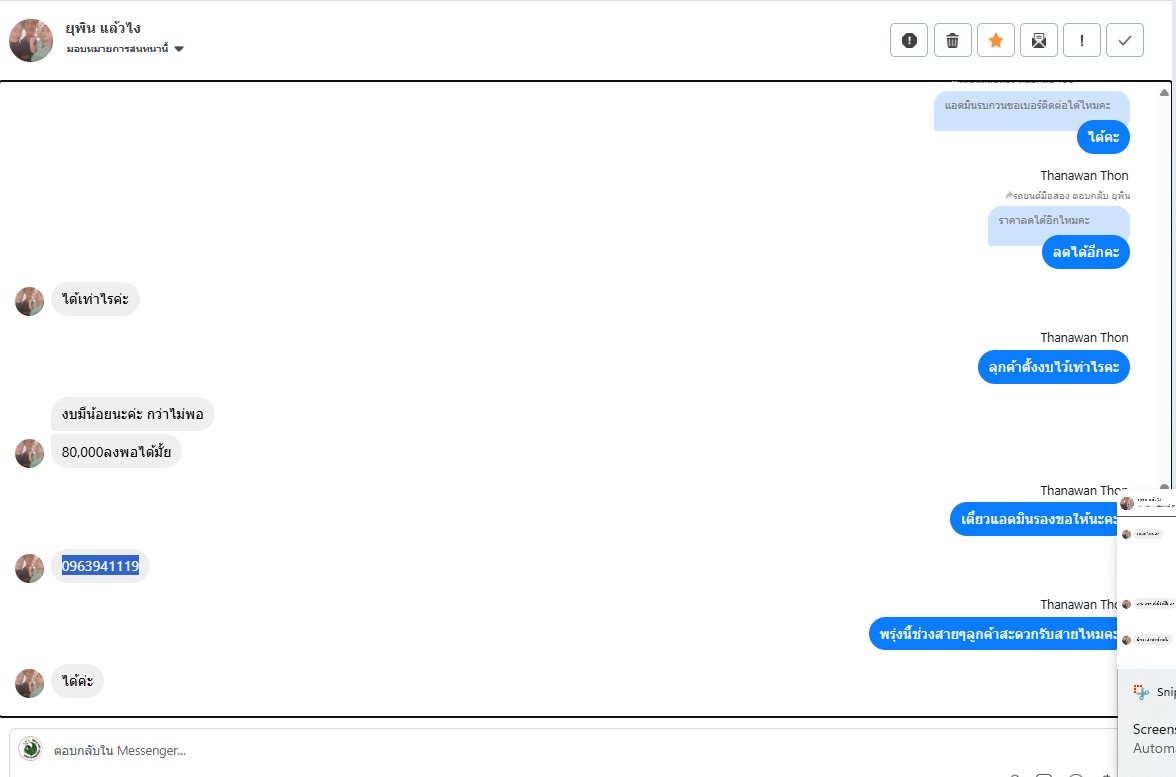
Task: Click the exclamation mark priority icon
Action: tap(1082, 40)
